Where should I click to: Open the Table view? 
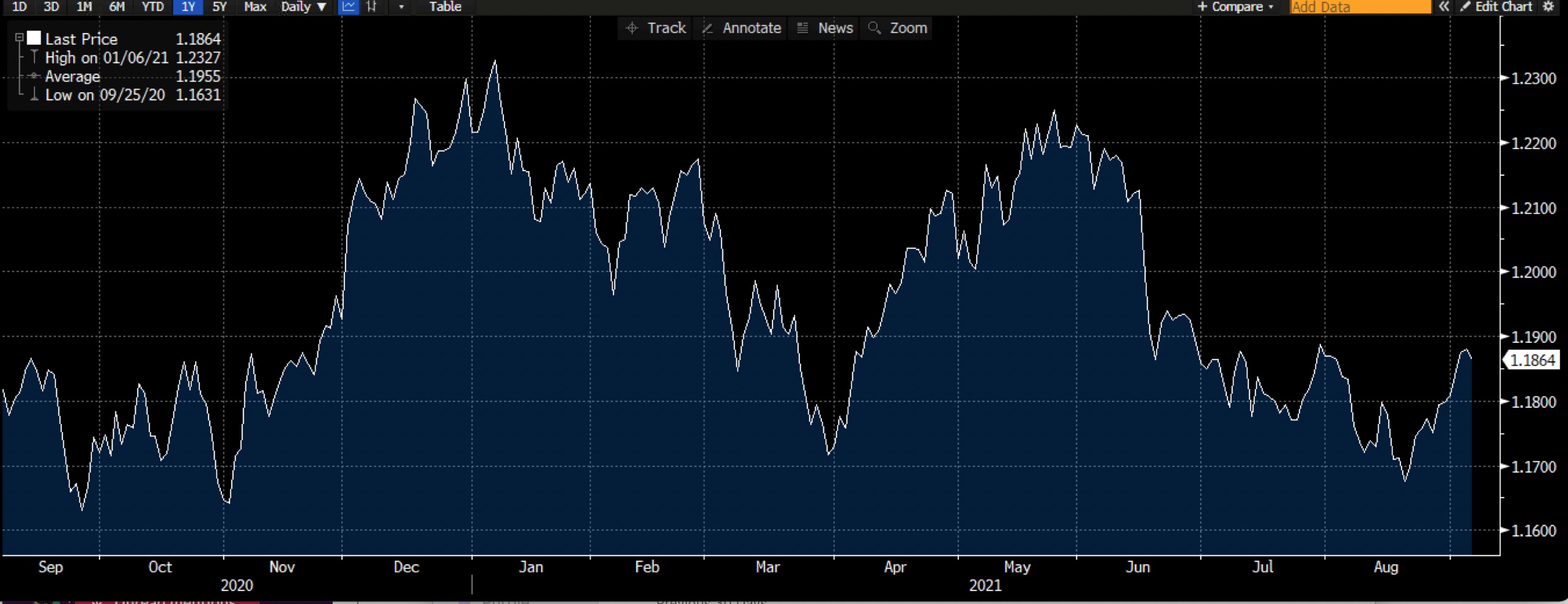tap(444, 7)
